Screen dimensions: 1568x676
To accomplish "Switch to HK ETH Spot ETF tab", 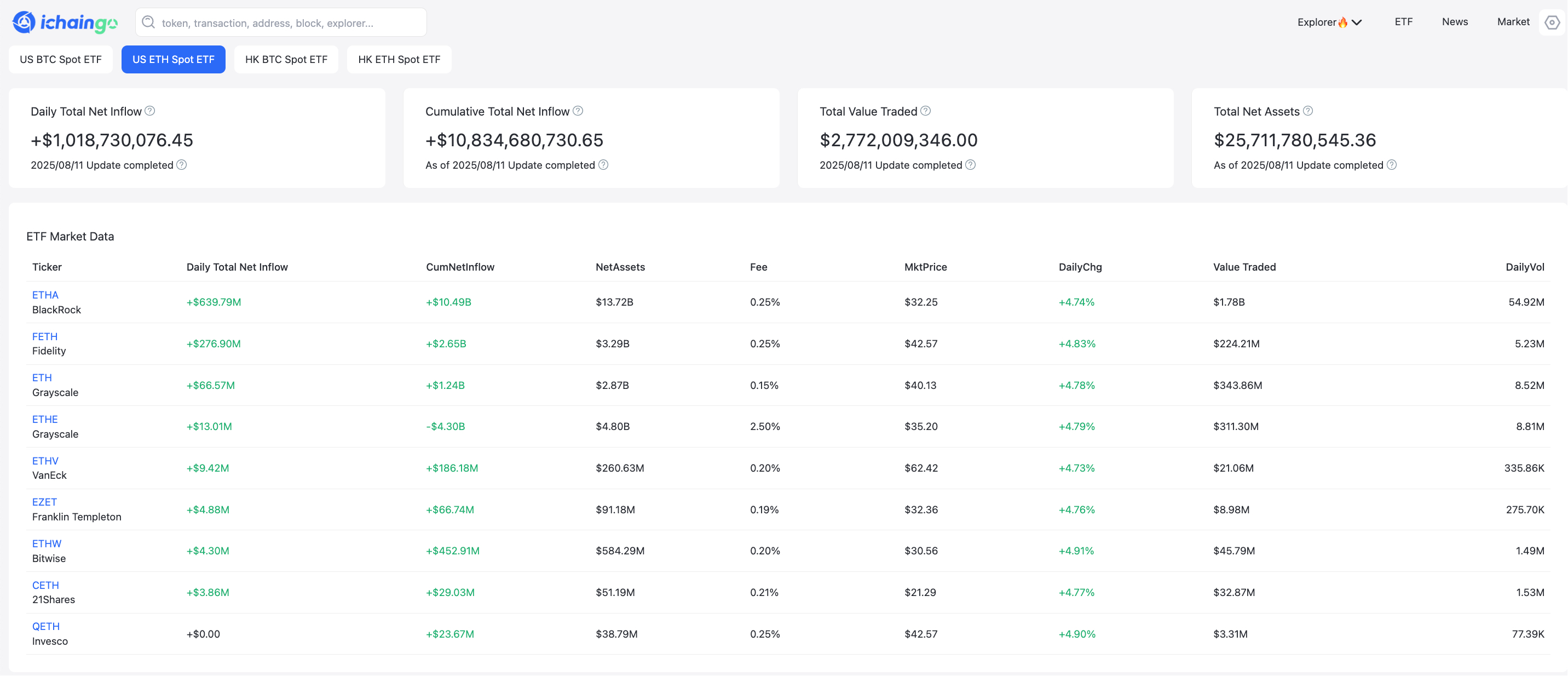I will click(x=399, y=60).
